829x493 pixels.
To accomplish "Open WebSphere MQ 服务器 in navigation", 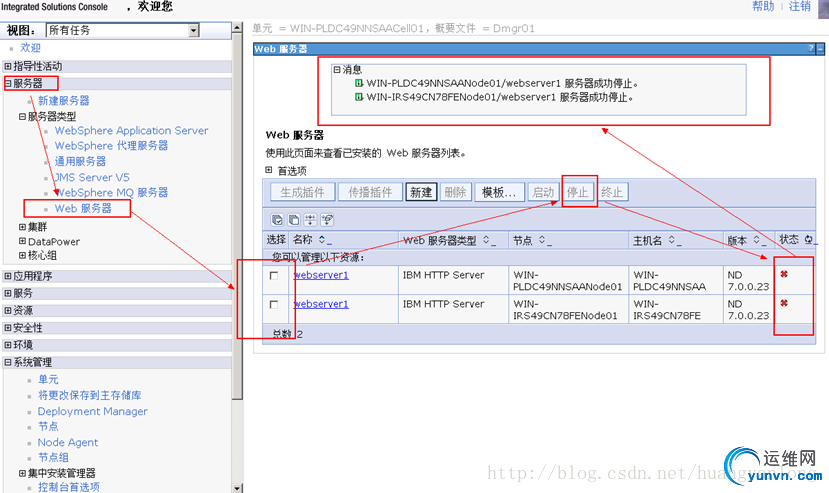I will [x=112, y=193].
